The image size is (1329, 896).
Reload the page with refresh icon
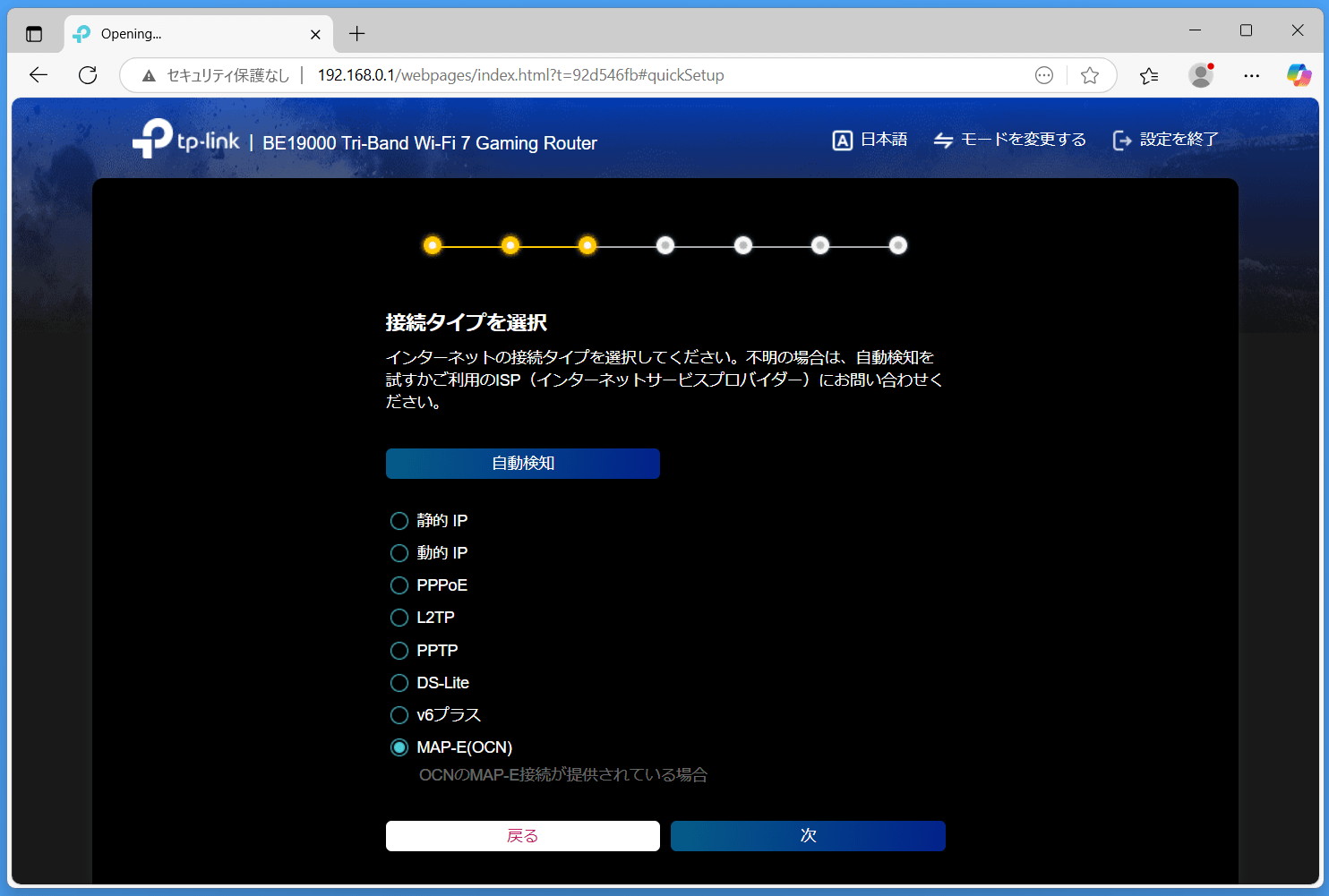pyautogui.click(x=88, y=75)
